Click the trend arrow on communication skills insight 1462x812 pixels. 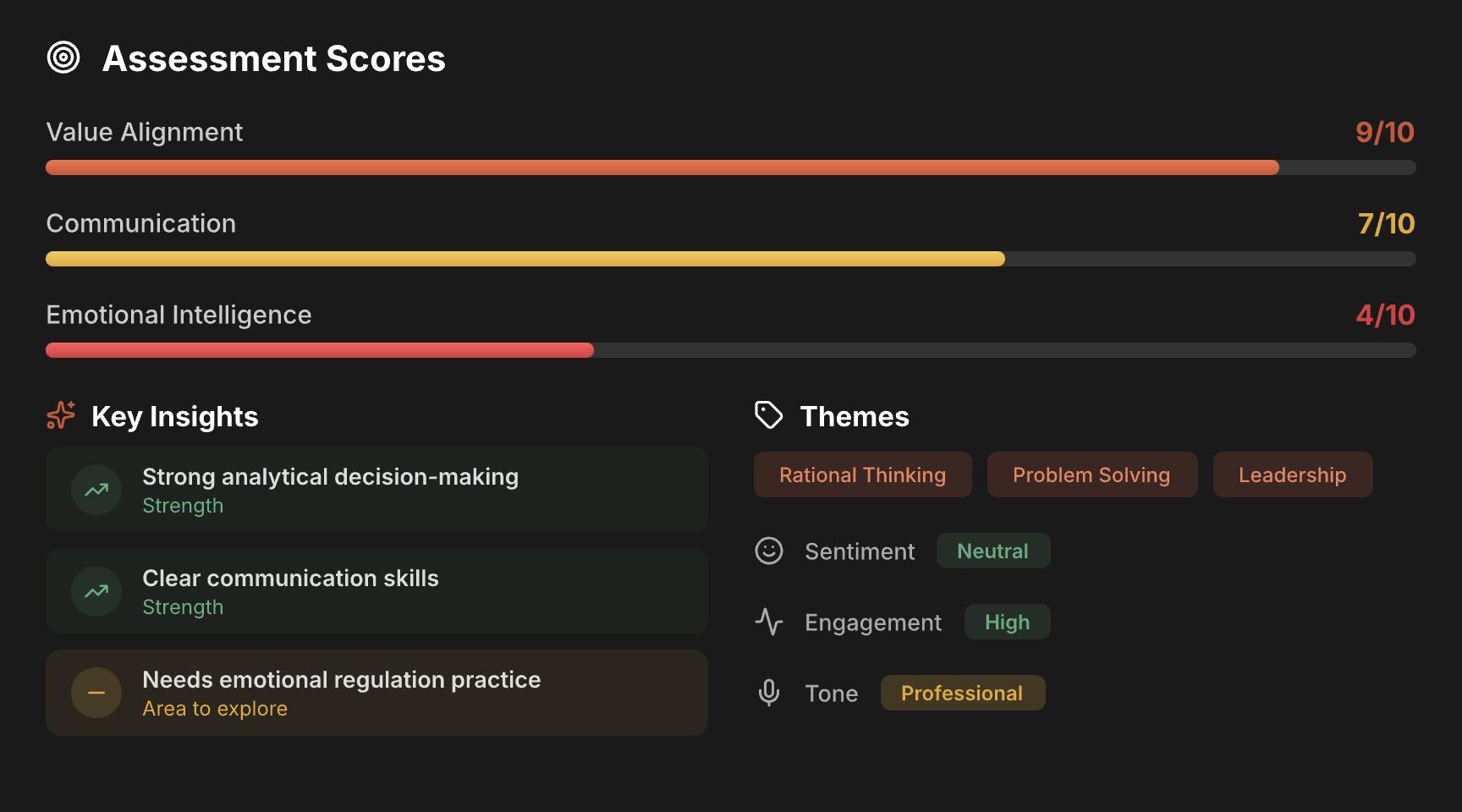[96, 590]
